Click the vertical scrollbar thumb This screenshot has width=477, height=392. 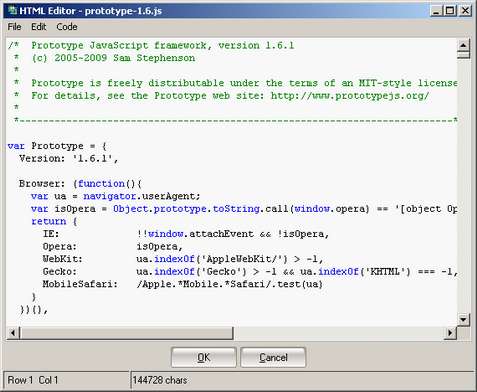(463, 55)
